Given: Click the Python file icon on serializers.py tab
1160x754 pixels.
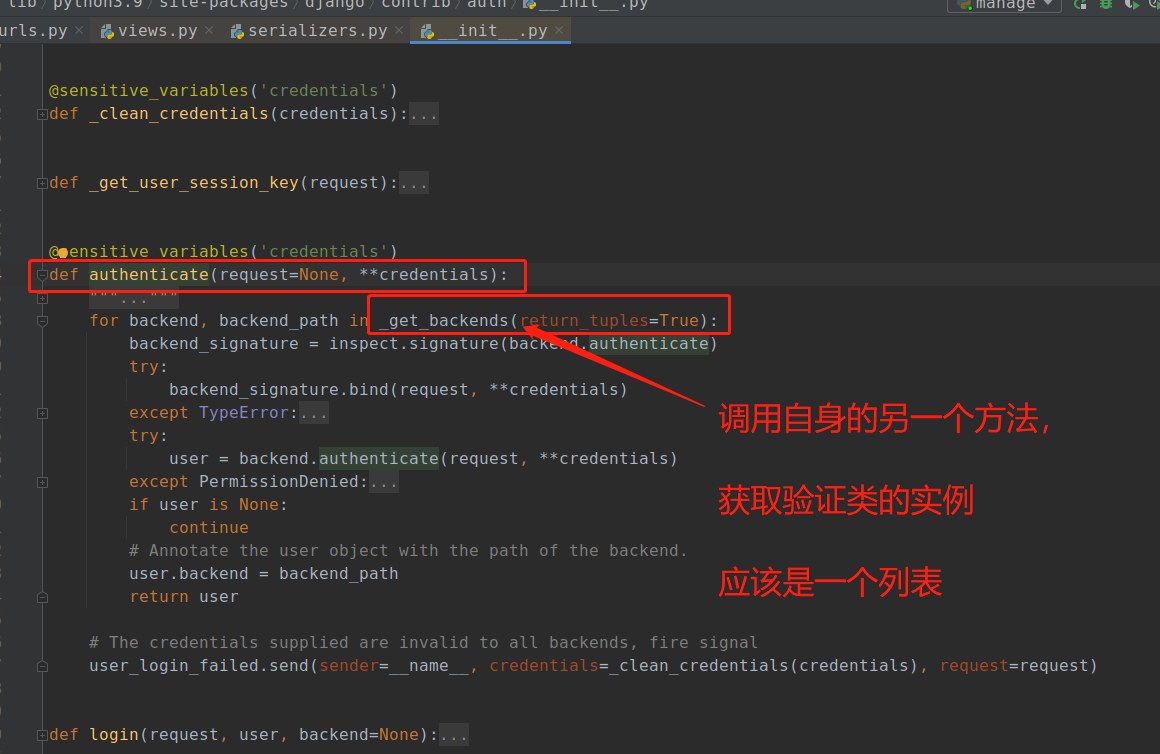Looking at the screenshot, I should coord(237,31).
